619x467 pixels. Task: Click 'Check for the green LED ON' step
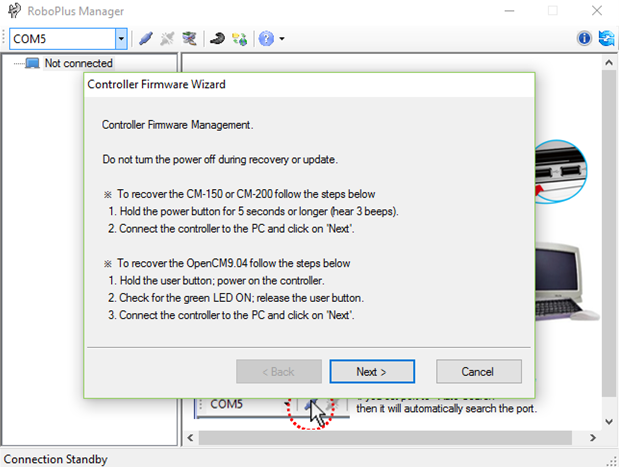tap(236, 298)
